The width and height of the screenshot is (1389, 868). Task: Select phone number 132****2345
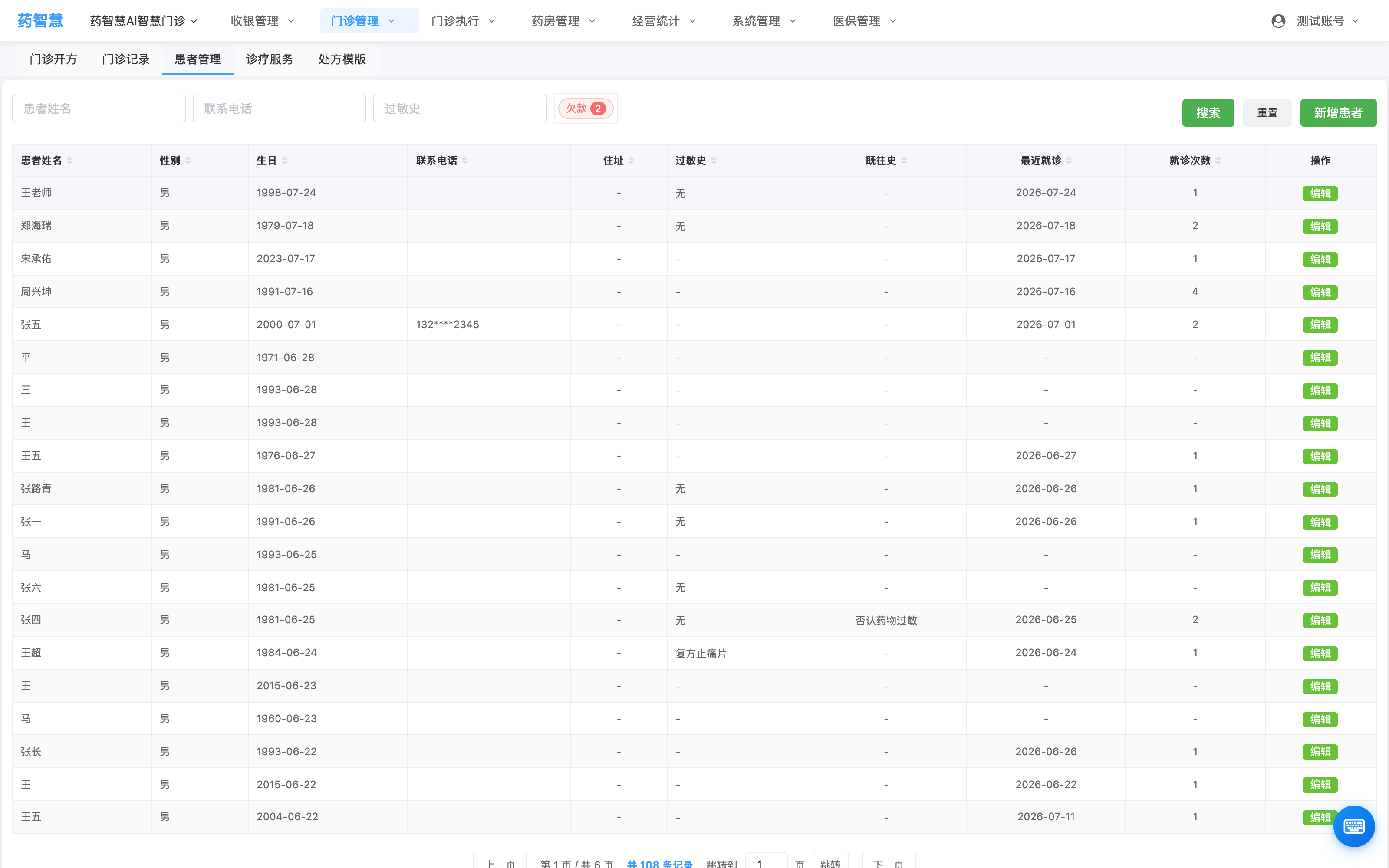pyautogui.click(x=447, y=324)
